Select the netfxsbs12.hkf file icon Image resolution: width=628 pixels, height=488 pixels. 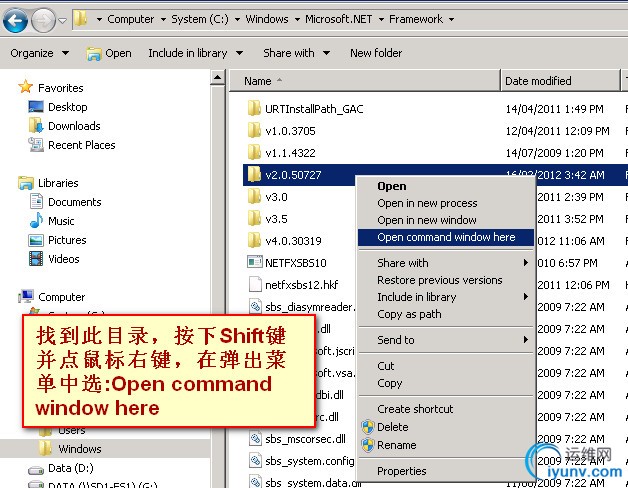255,284
